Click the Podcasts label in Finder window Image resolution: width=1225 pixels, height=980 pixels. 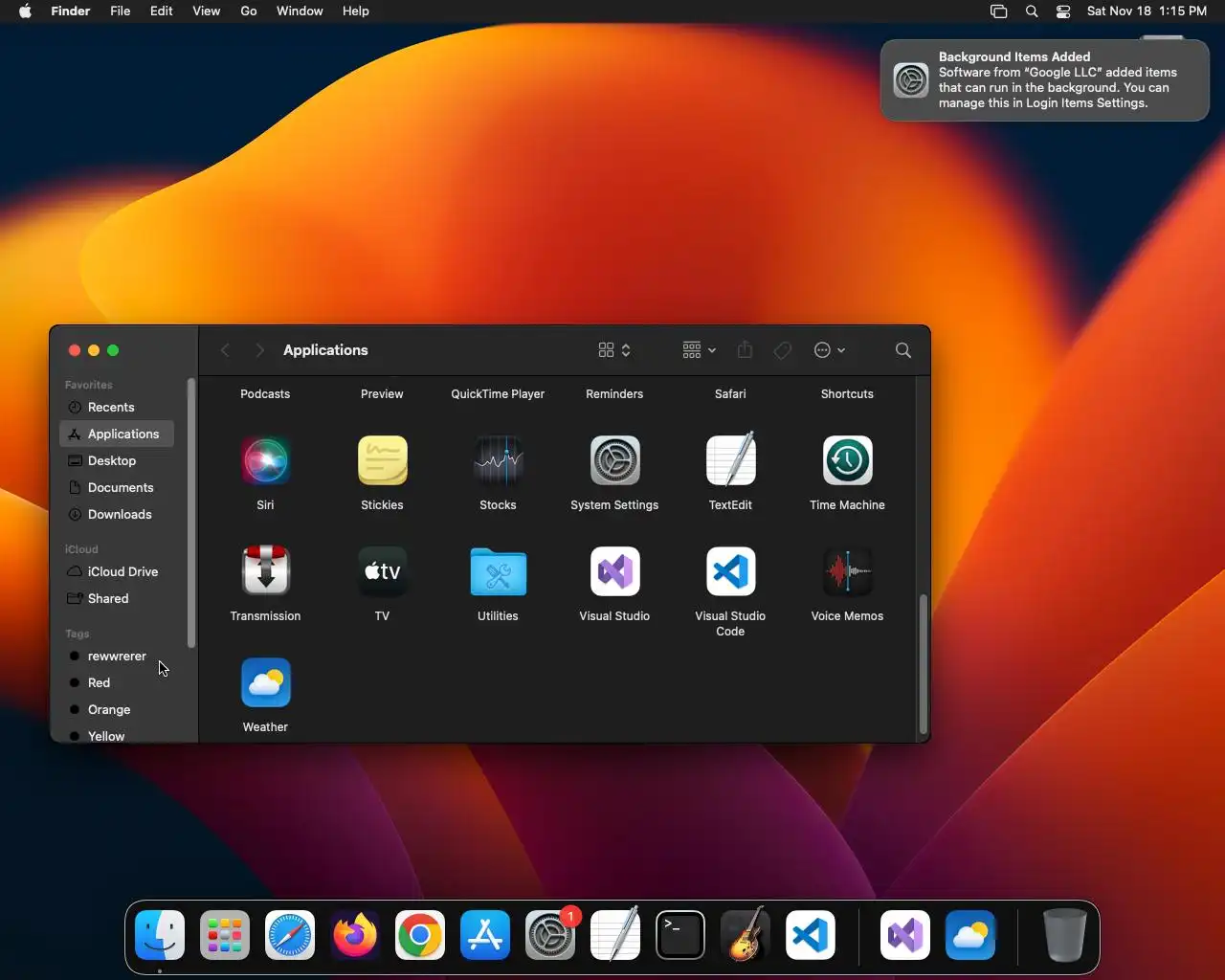click(265, 394)
